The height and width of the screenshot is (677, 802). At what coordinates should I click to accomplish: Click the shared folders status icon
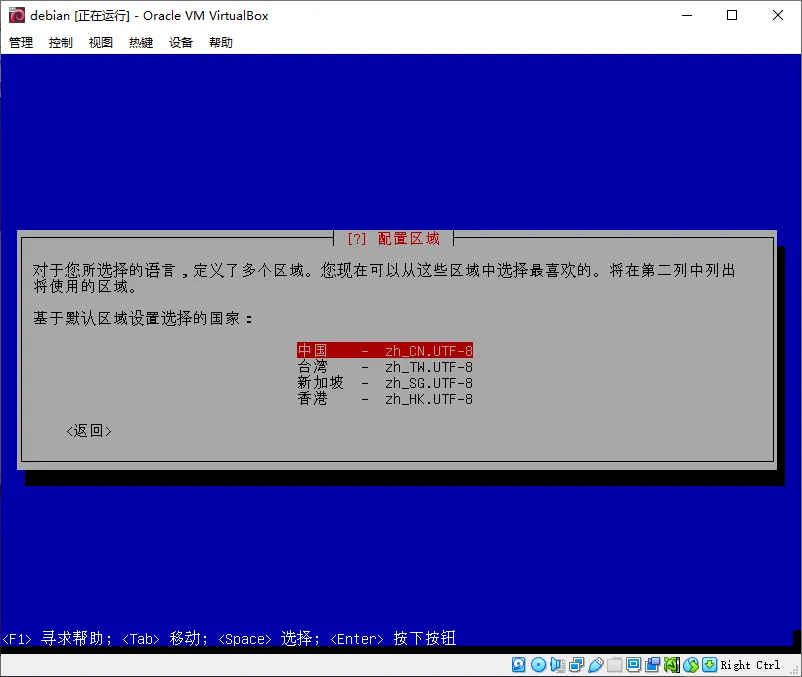614,665
